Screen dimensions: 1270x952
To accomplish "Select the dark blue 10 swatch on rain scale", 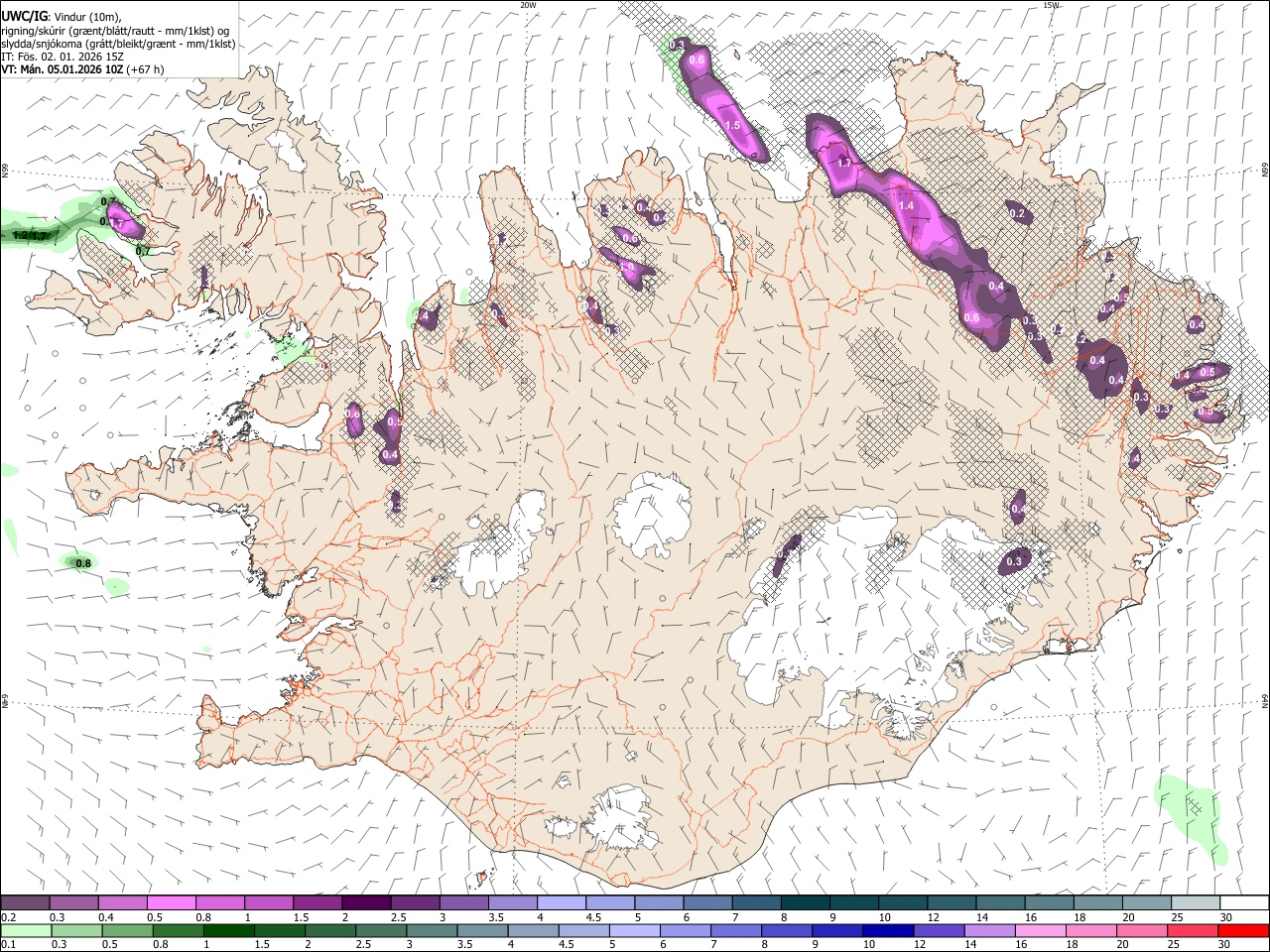I will point(886,930).
